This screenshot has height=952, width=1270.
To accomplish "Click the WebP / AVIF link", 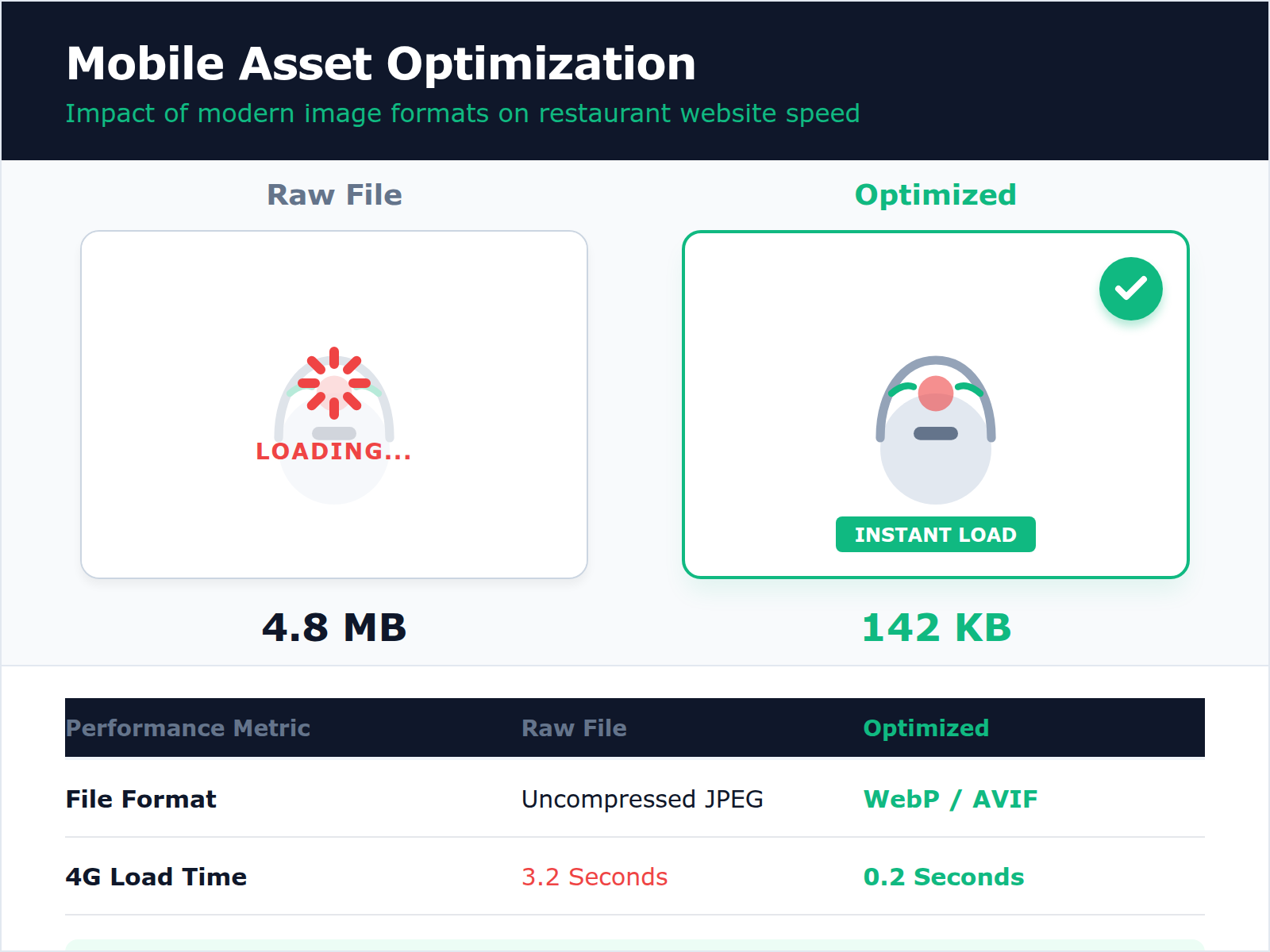I will click(x=950, y=799).
